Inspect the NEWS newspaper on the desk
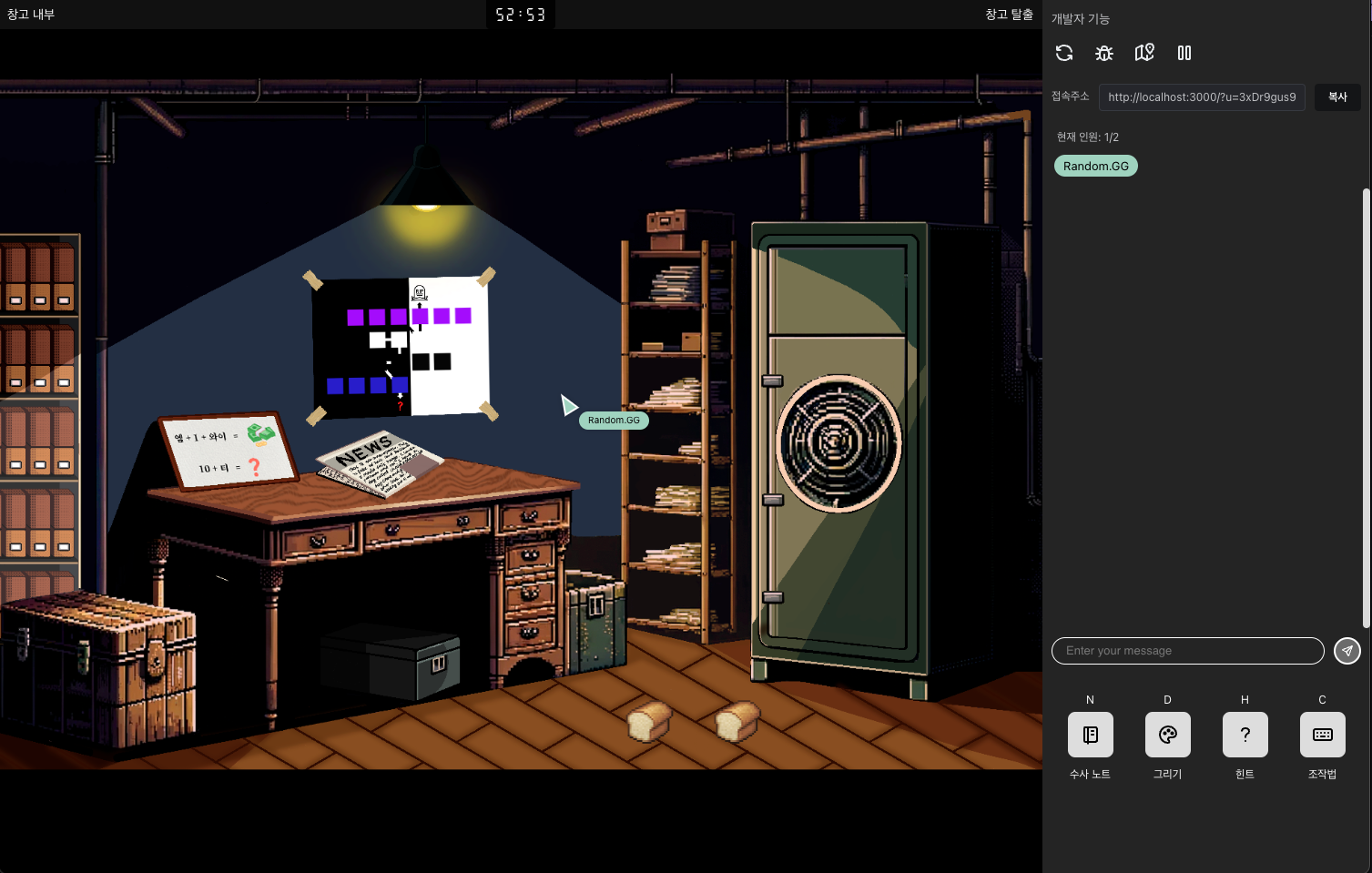1372x873 pixels. click(x=378, y=462)
